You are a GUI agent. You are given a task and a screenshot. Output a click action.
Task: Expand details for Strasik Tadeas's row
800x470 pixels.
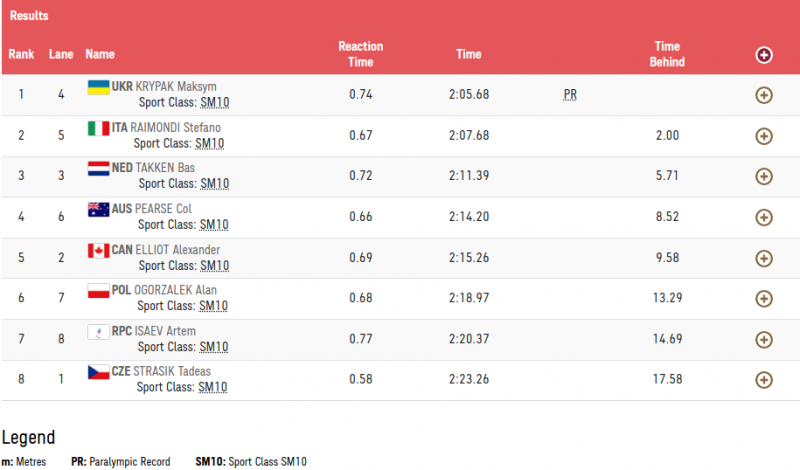764,379
